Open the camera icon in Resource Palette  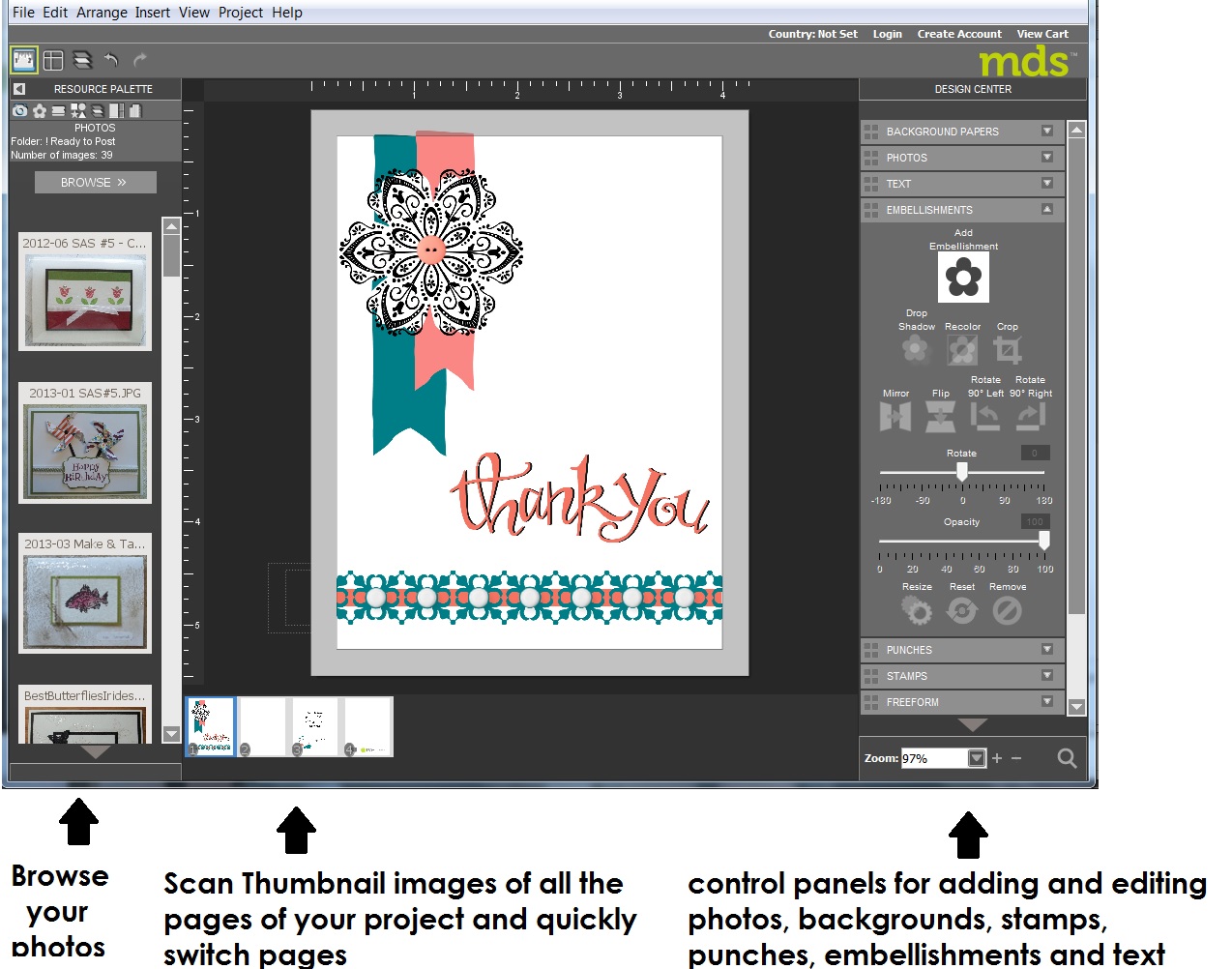click(19, 110)
